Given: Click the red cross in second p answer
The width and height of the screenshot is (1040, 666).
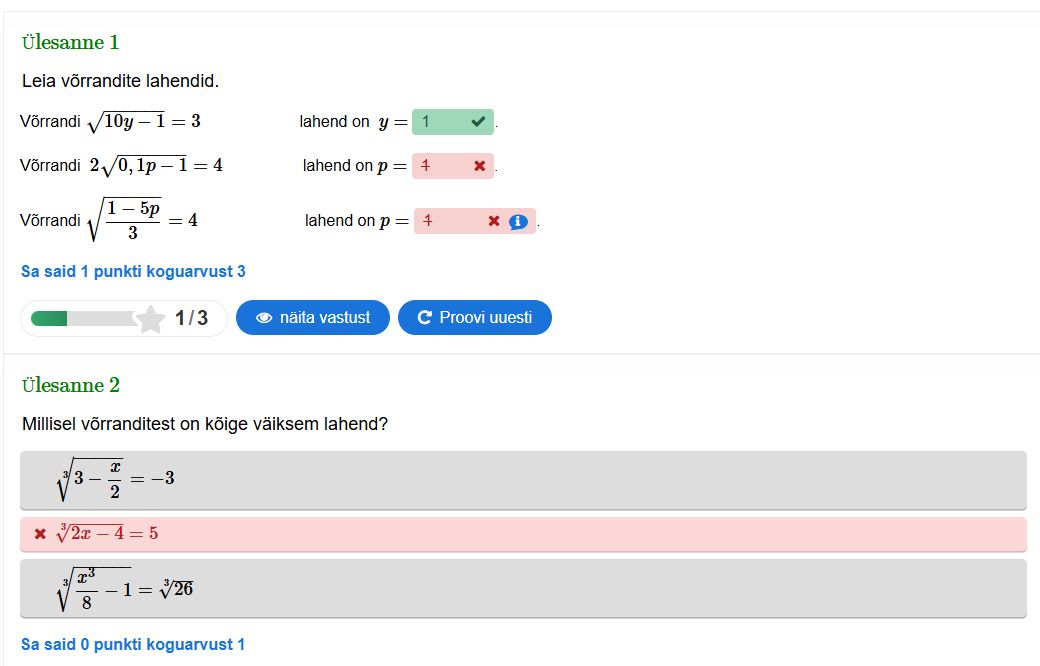Looking at the screenshot, I should point(479,166).
